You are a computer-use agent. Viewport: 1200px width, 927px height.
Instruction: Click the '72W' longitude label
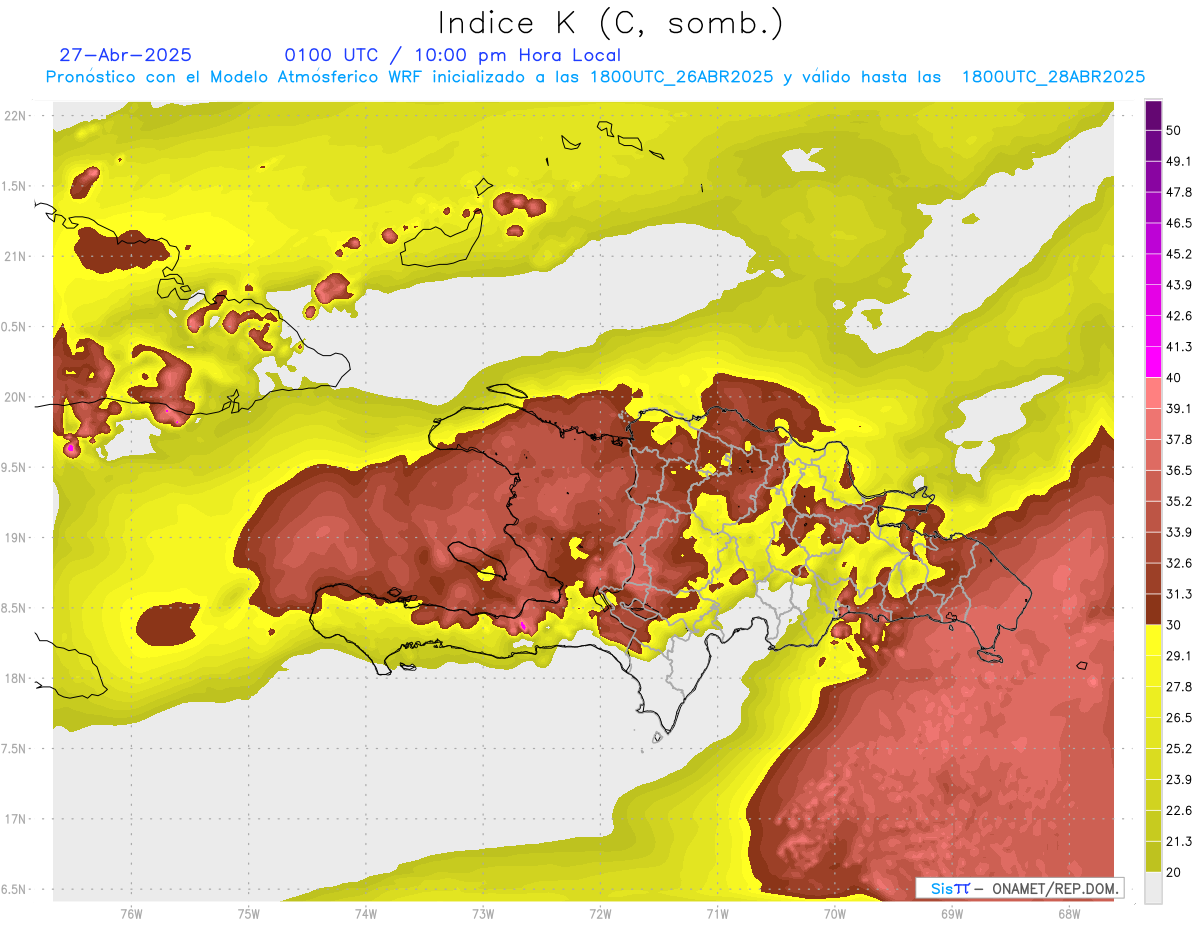[600, 913]
